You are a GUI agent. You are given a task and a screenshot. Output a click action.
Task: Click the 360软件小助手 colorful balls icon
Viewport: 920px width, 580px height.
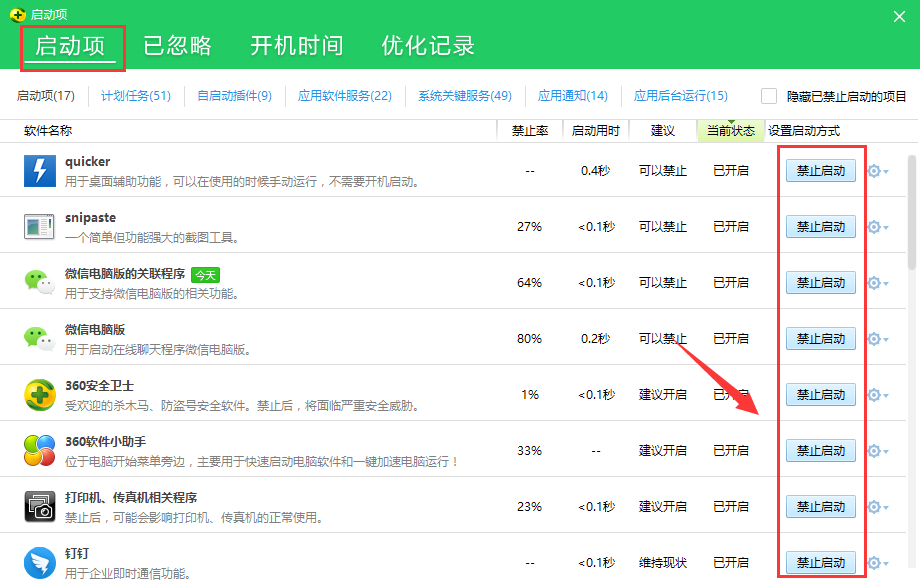coord(40,450)
